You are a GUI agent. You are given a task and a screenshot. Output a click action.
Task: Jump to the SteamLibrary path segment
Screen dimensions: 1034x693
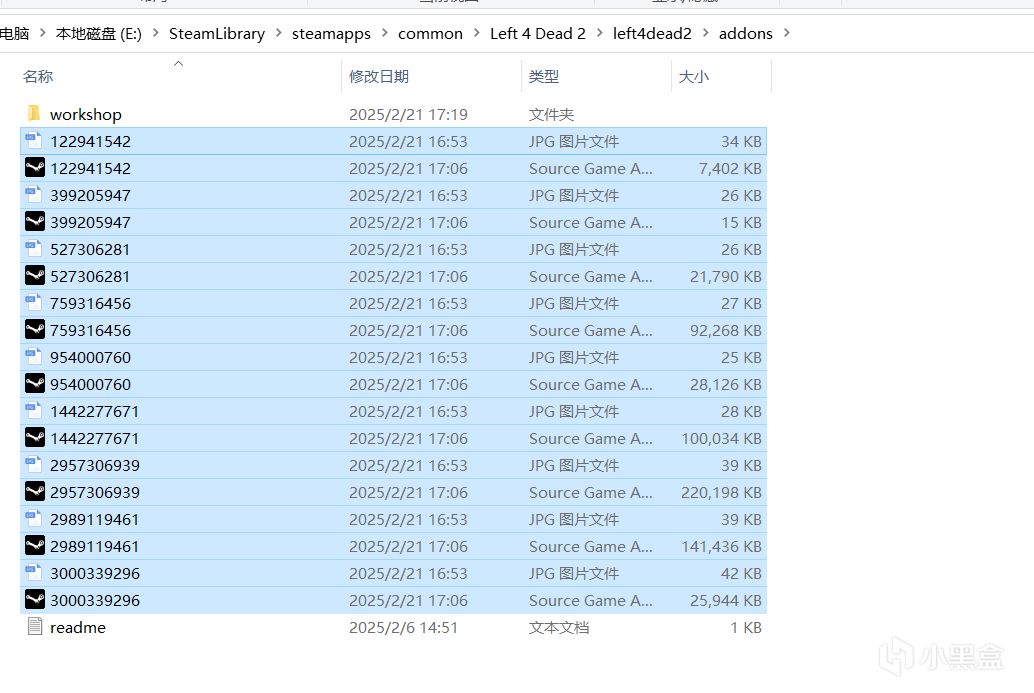pyautogui.click(x=217, y=34)
